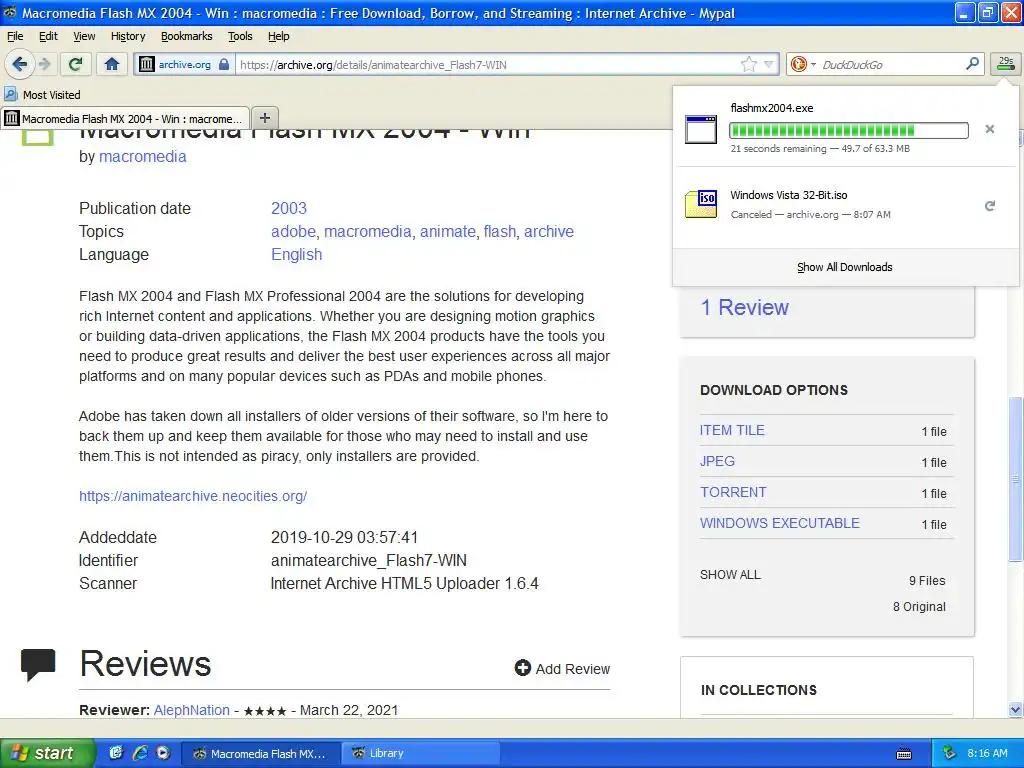Open the File menu
This screenshot has height=768, width=1024.
[x=15, y=36]
